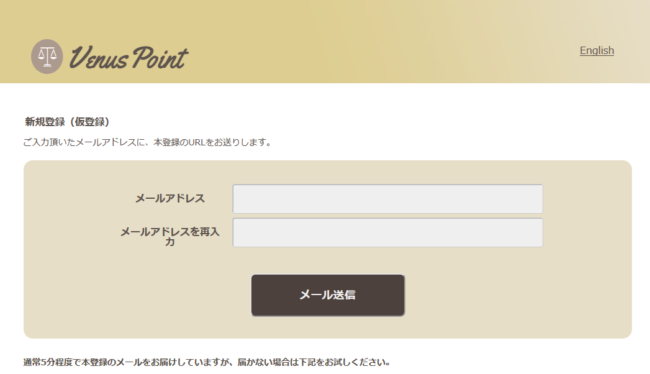650x374 pixels.
Task: Click the メールアドレスを再入力 field label
Action: coord(170,236)
